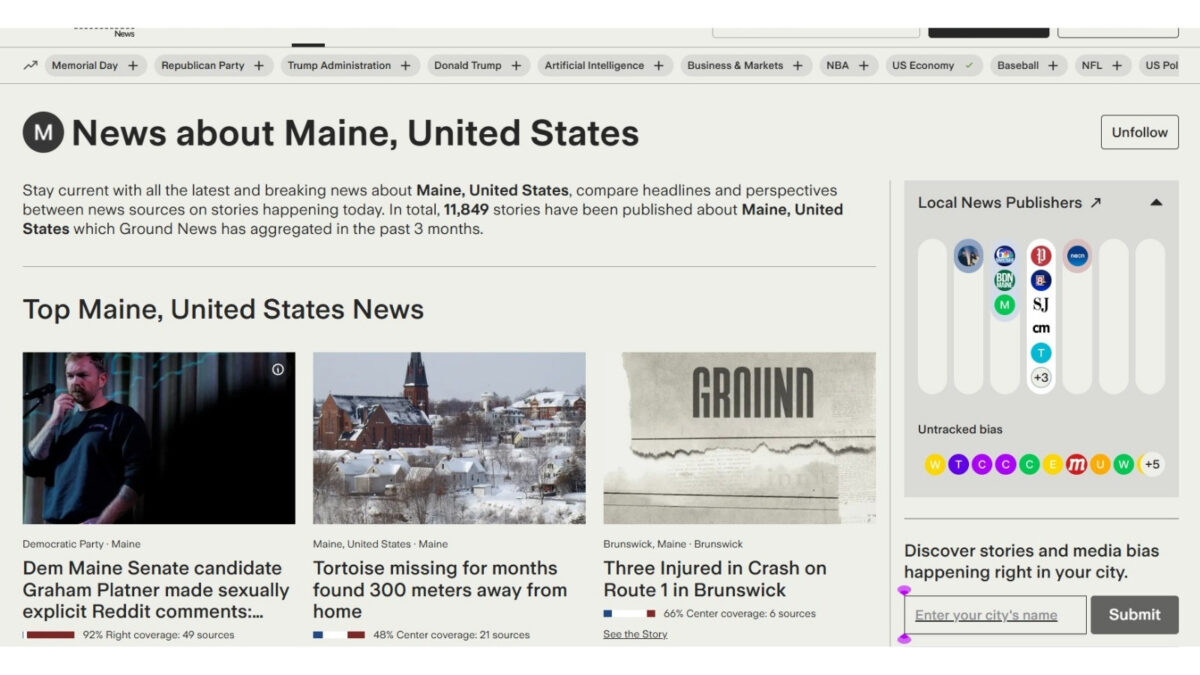Image resolution: width=1200 pixels, height=675 pixels.
Task: Click the purple T untracked bias source
Action: [x=958, y=464]
